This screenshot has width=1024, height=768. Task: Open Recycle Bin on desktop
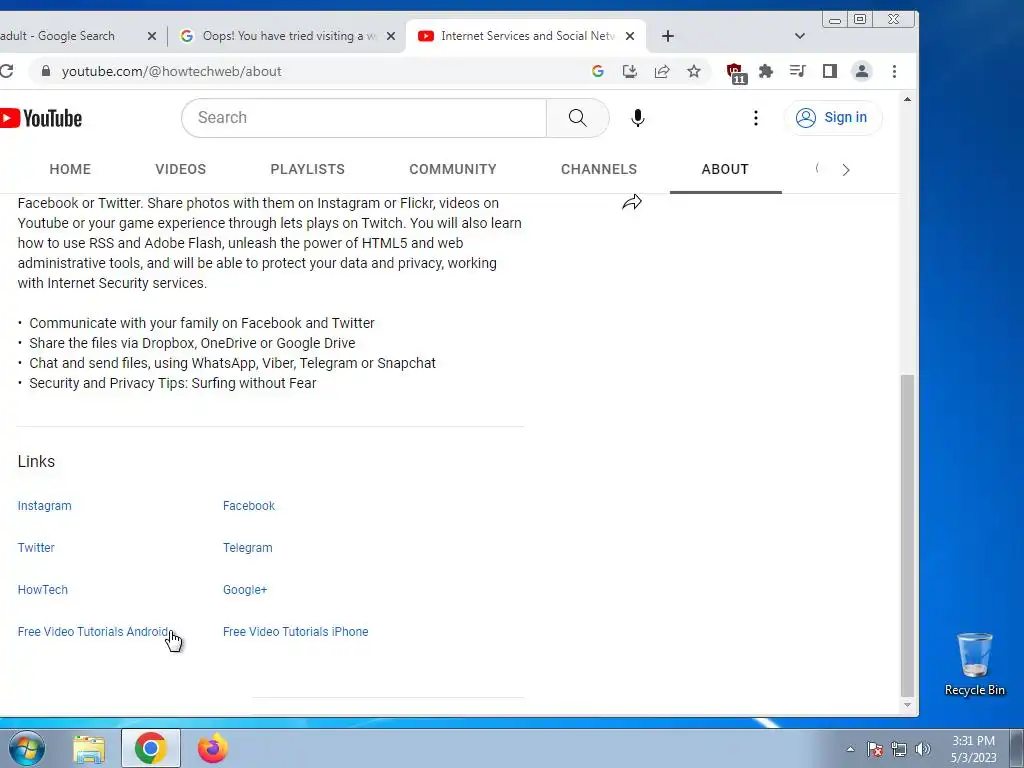click(x=974, y=664)
